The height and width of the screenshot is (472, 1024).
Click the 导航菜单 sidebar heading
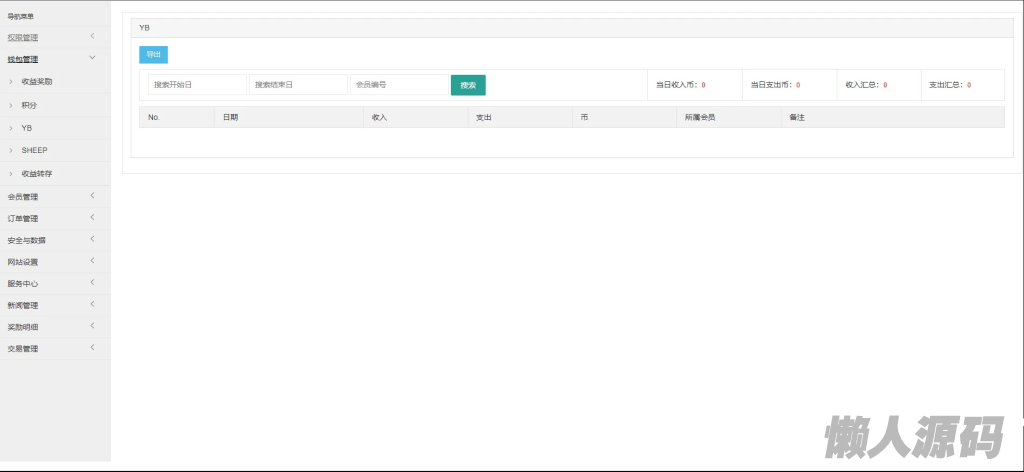coord(20,16)
